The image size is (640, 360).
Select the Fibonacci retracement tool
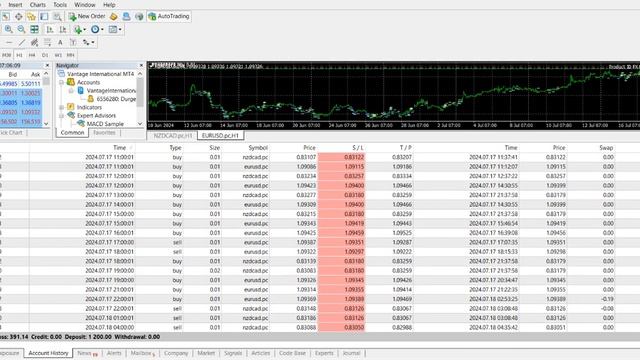point(47,42)
